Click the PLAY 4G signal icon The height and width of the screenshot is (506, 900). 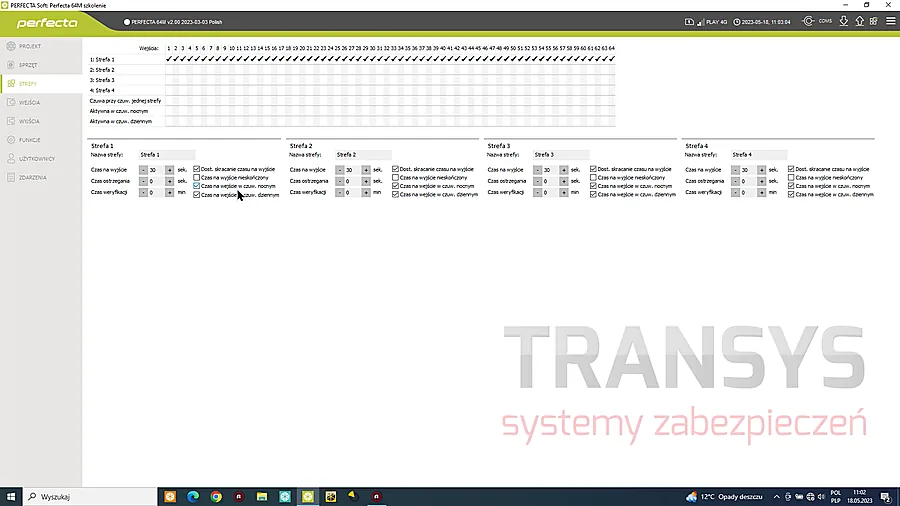tap(712, 22)
